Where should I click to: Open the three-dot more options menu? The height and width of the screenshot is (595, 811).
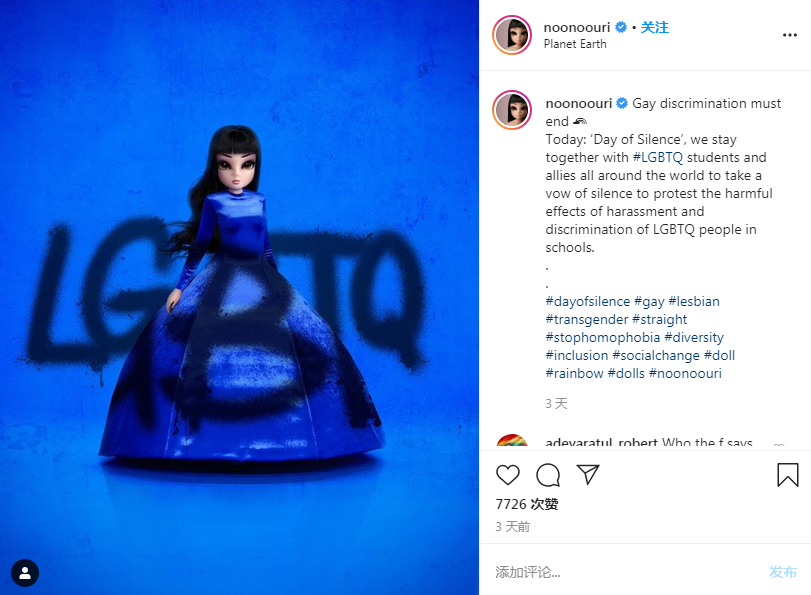pyautogui.click(x=790, y=35)
